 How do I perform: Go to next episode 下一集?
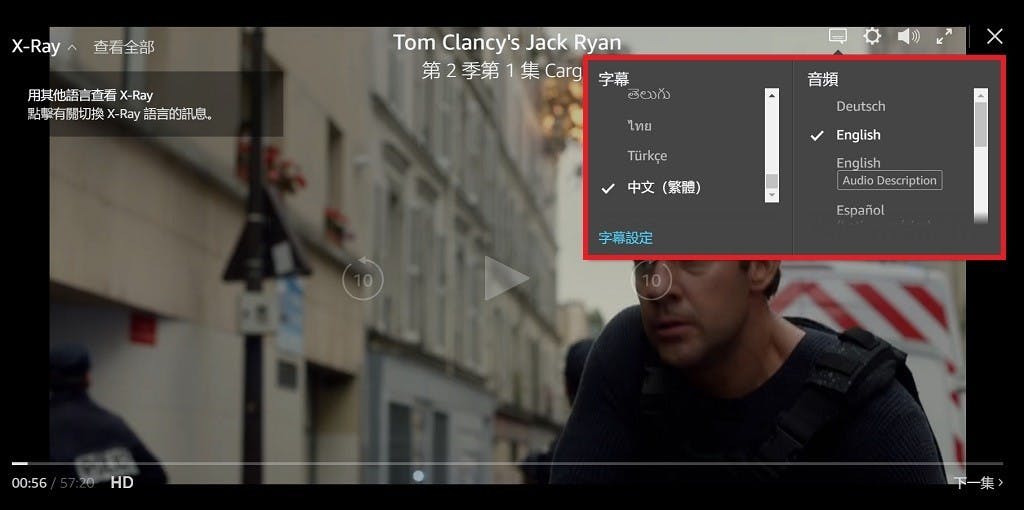click(978, 483)
